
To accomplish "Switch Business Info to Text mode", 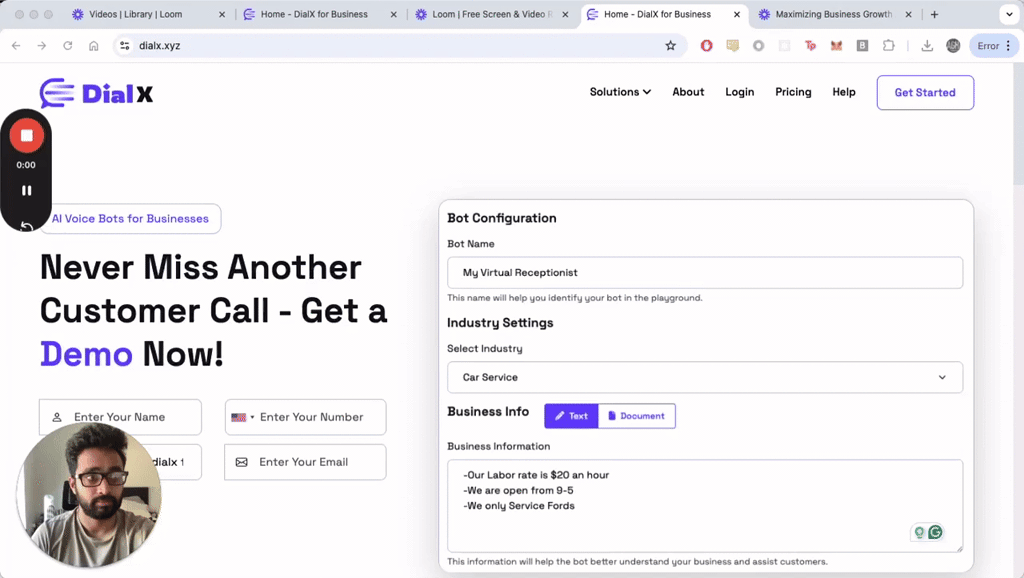I will click(x=571, y=416).
